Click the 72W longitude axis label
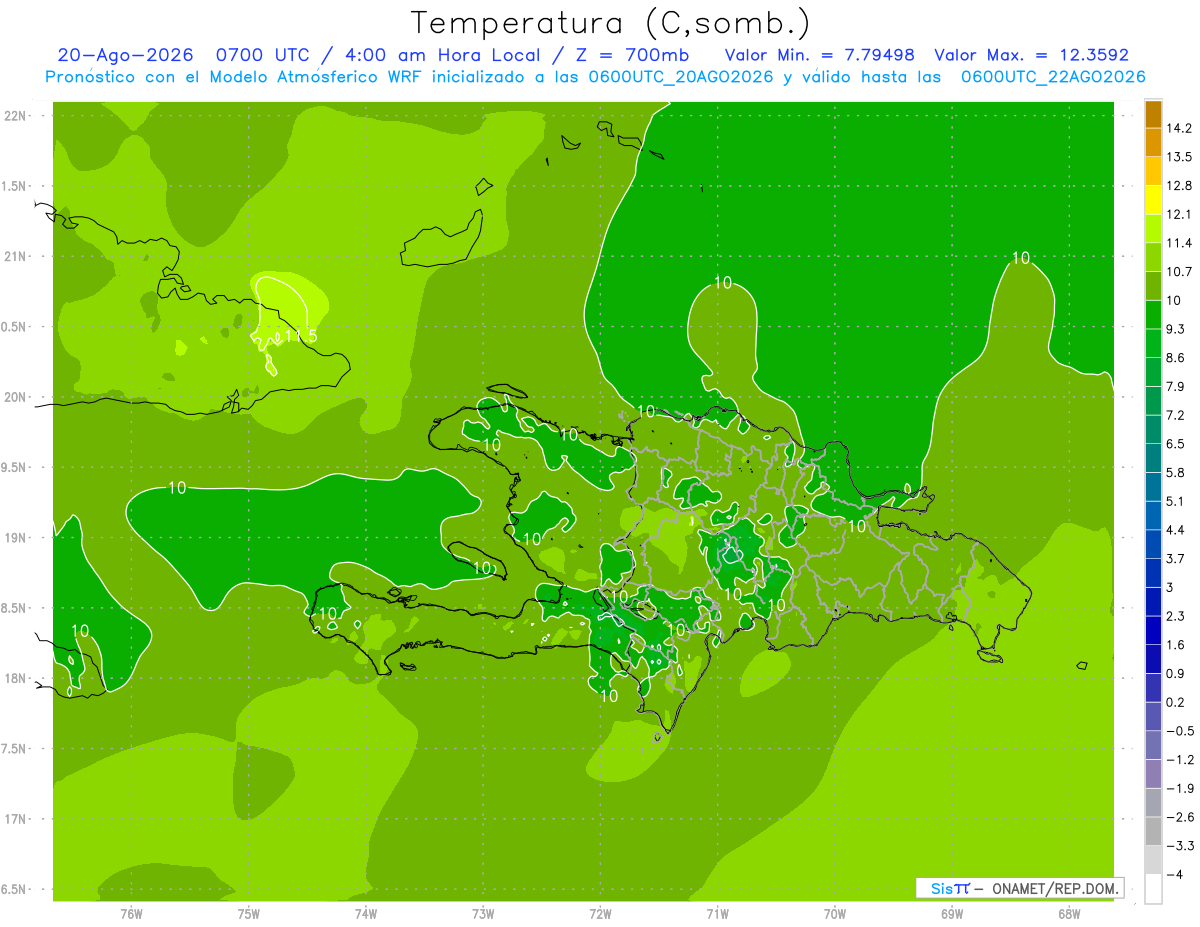Screen dimensions: 1200x927 click(x=600, y=913)
